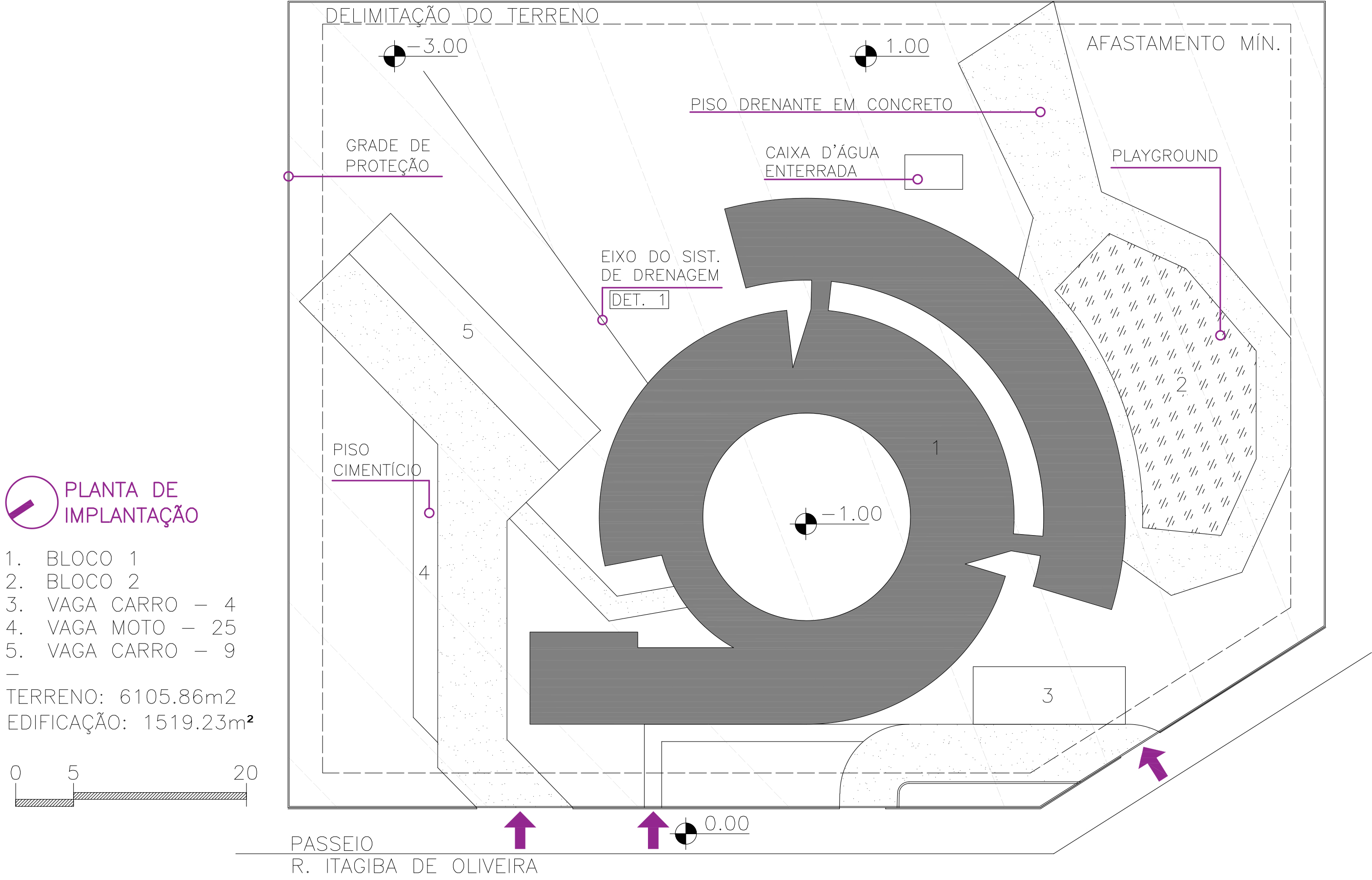The image size is (1372, 880).
Task: Click the north orientation compass symbol
Action: pos(32,502)
